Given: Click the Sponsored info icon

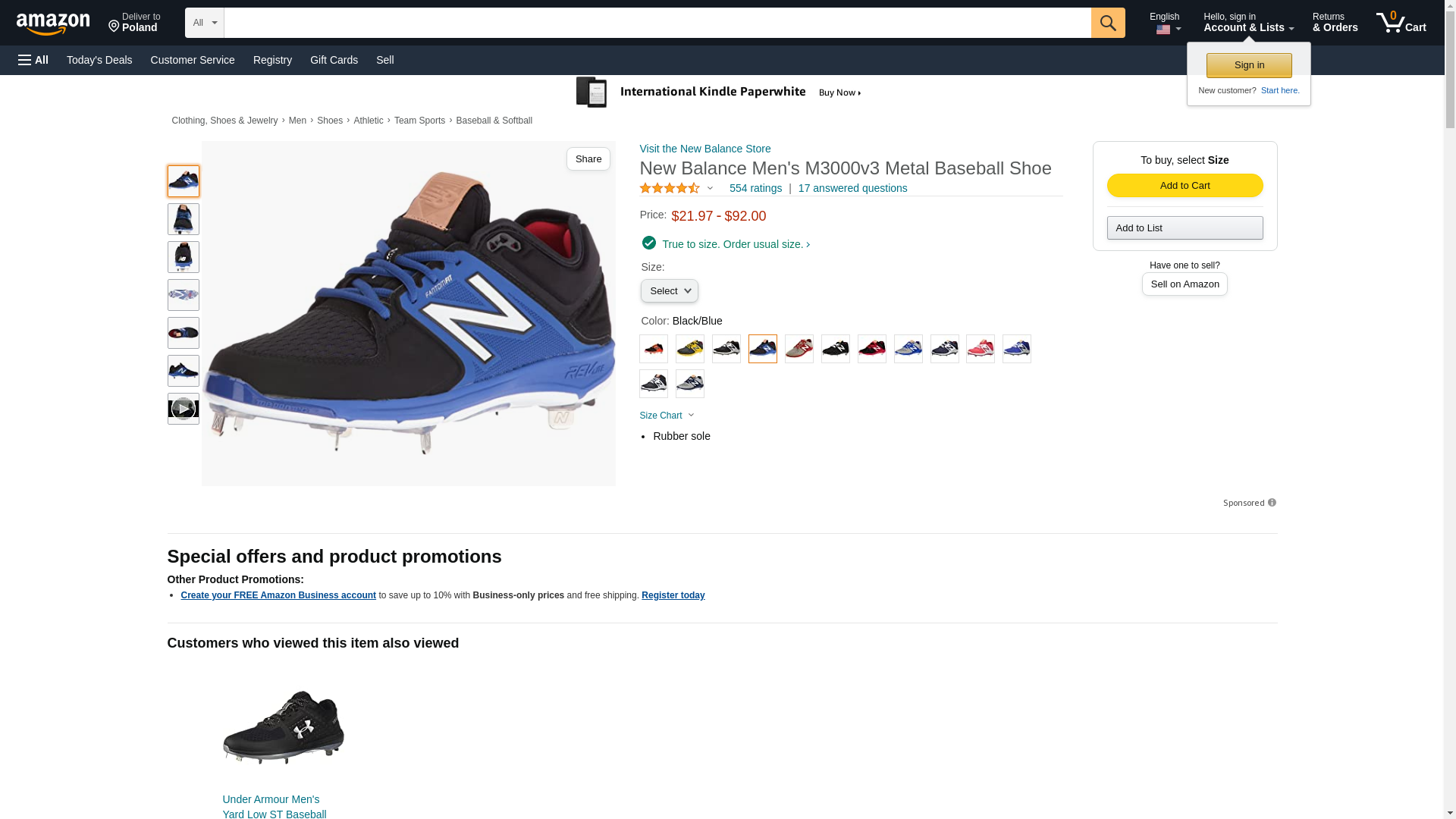Looking at the screenshot, I should click(1272, 503).
